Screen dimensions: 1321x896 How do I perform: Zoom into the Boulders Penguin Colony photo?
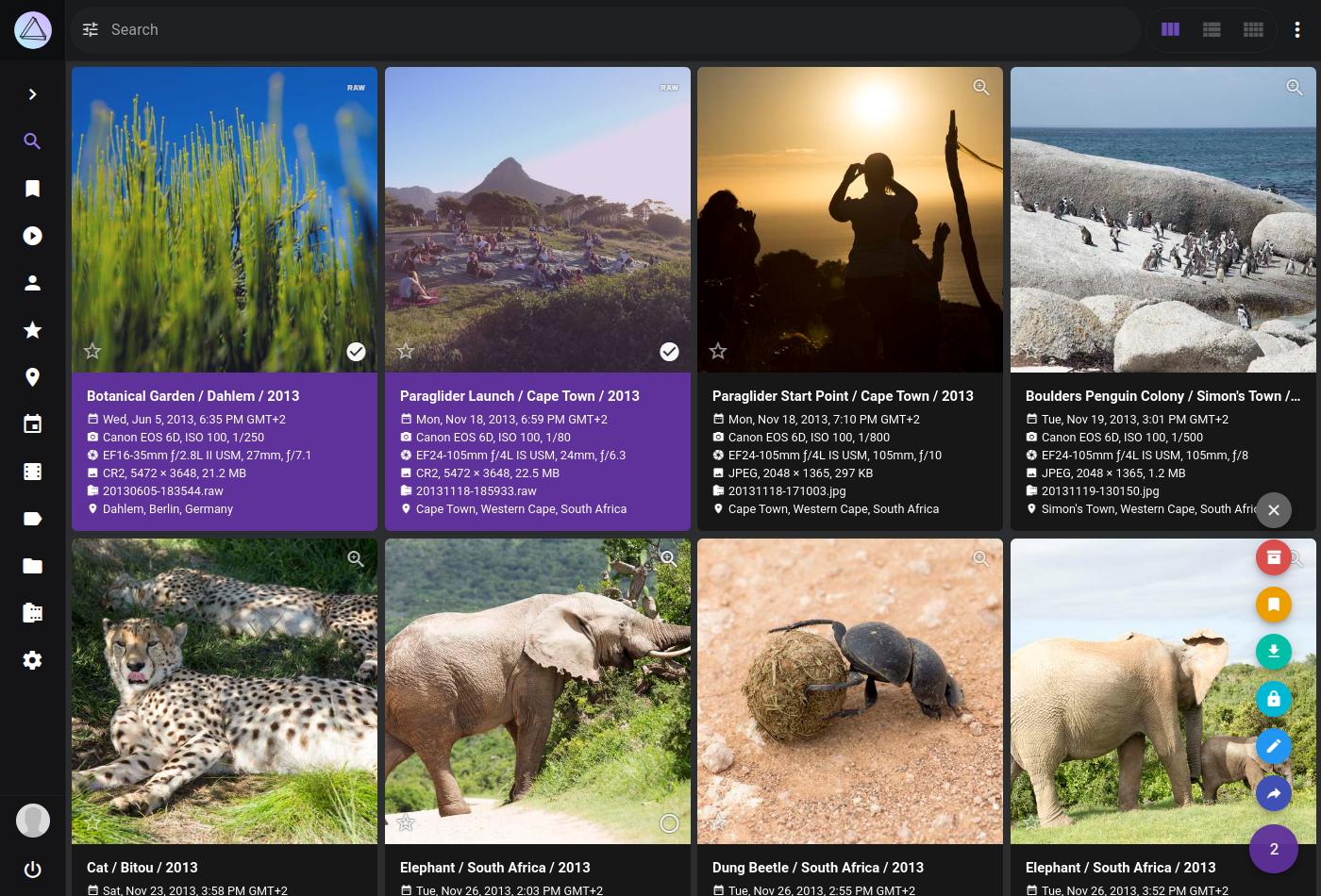[1295, 87]
